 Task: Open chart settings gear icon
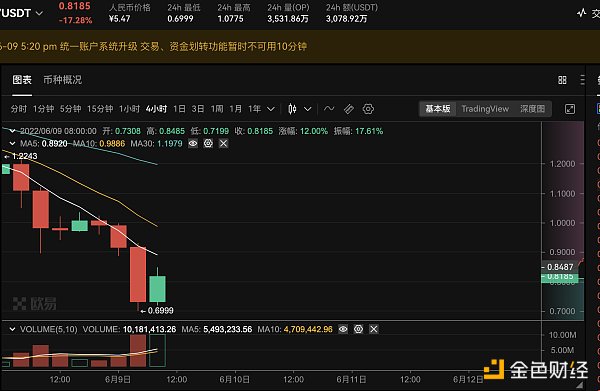(368, 109)
